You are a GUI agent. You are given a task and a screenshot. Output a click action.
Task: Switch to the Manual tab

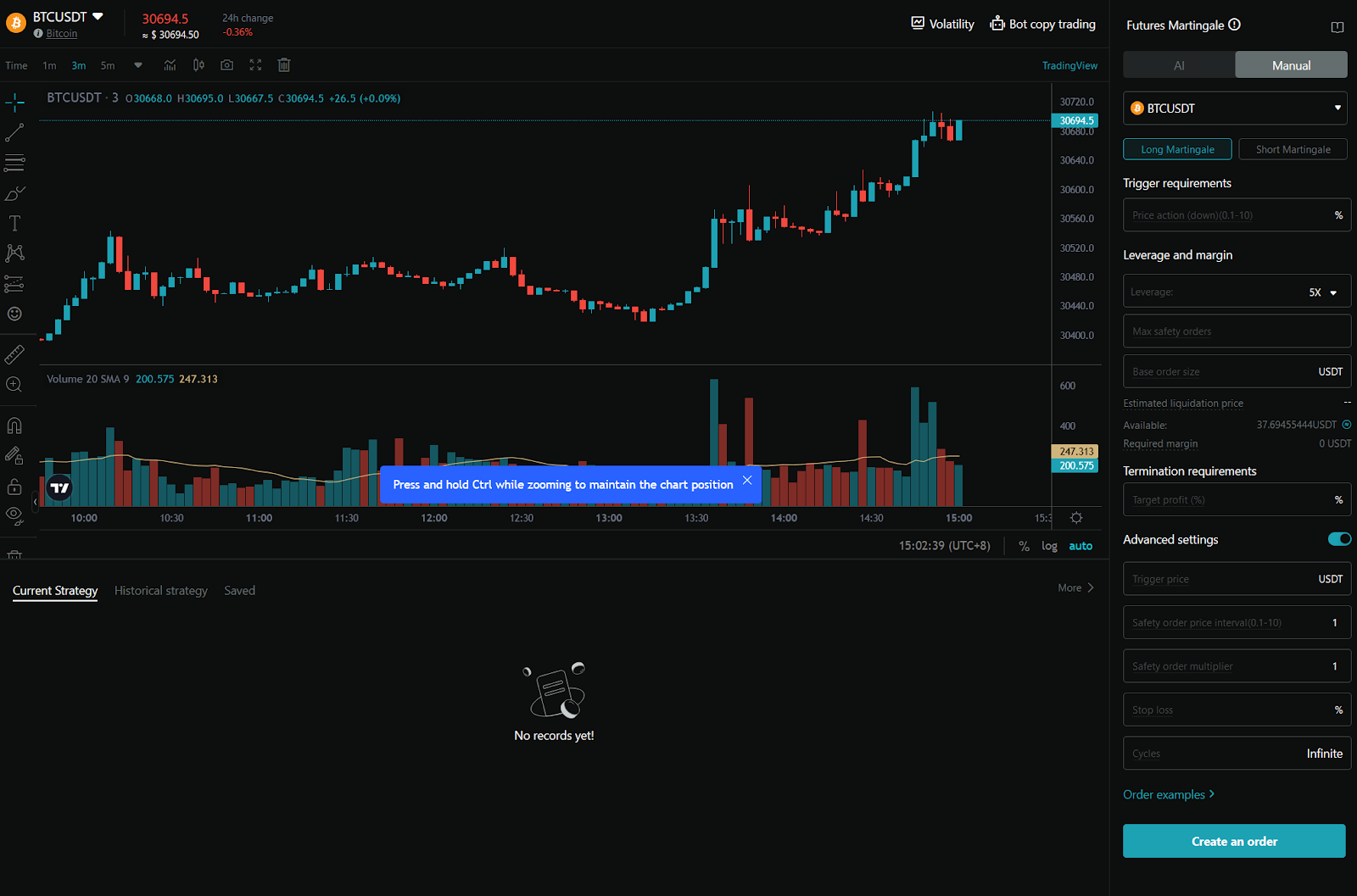1292,65
